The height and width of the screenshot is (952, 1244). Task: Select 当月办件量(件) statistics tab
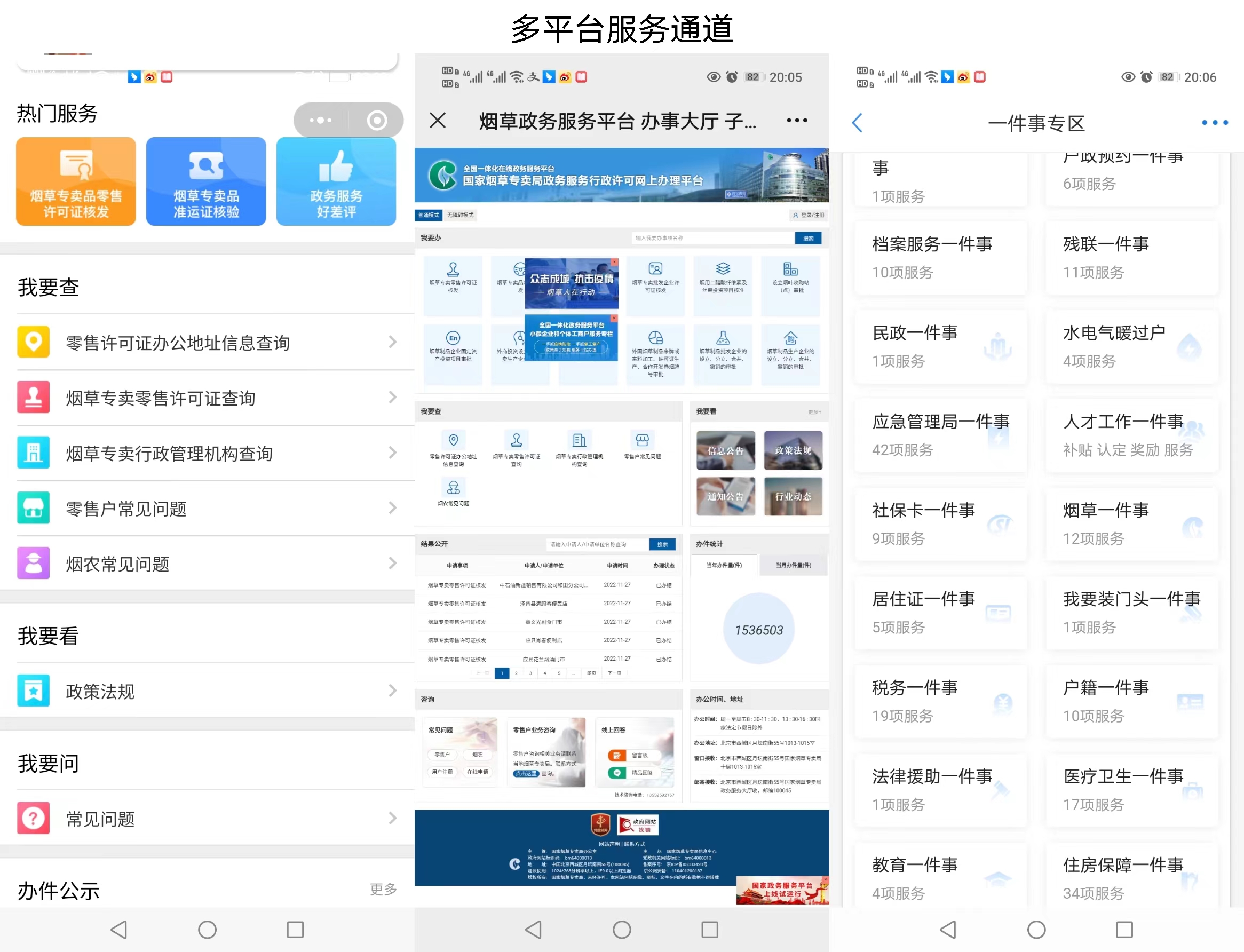(x=793, y=565)
